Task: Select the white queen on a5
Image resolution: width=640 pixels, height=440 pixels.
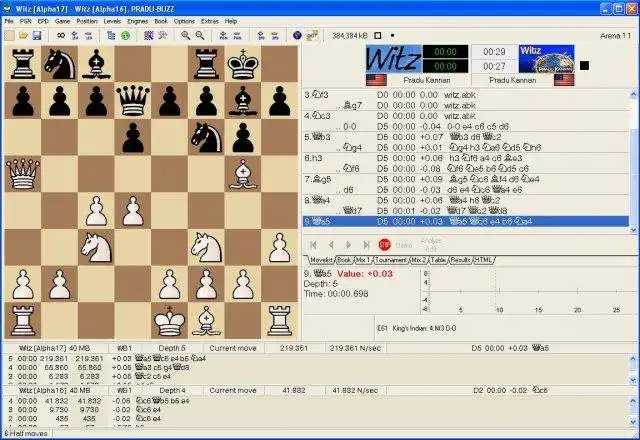Action: pos(23,174)
